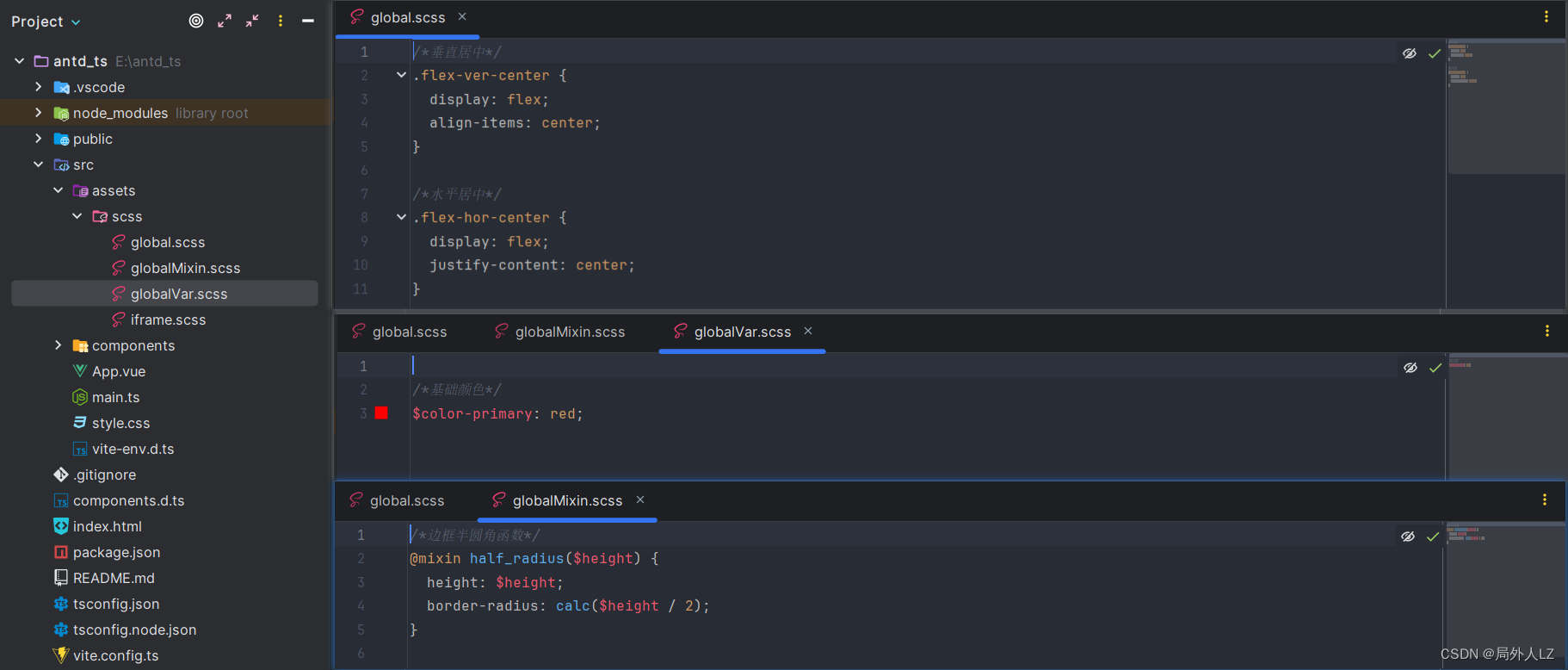Close the globalMixin.scss tab in bottom editor
1568x670 pixels.
tap(640, 499)
